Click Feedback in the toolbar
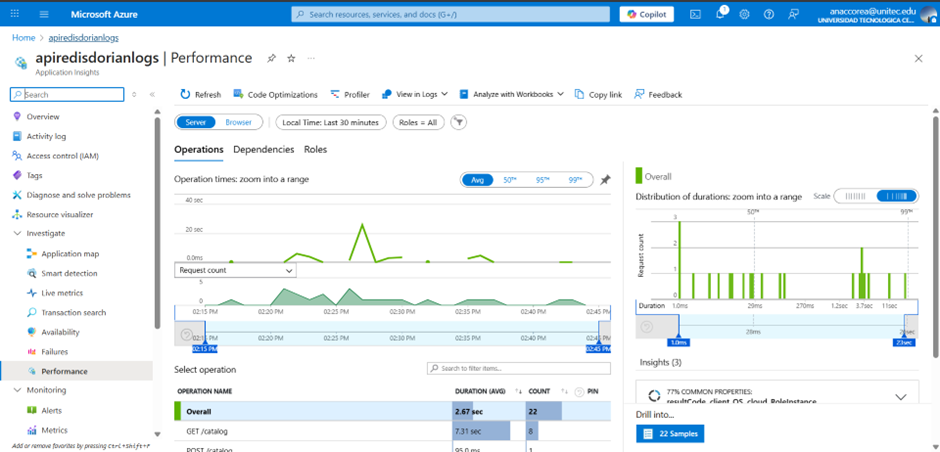This screenshot has height=452, width=940. (658, 94)
